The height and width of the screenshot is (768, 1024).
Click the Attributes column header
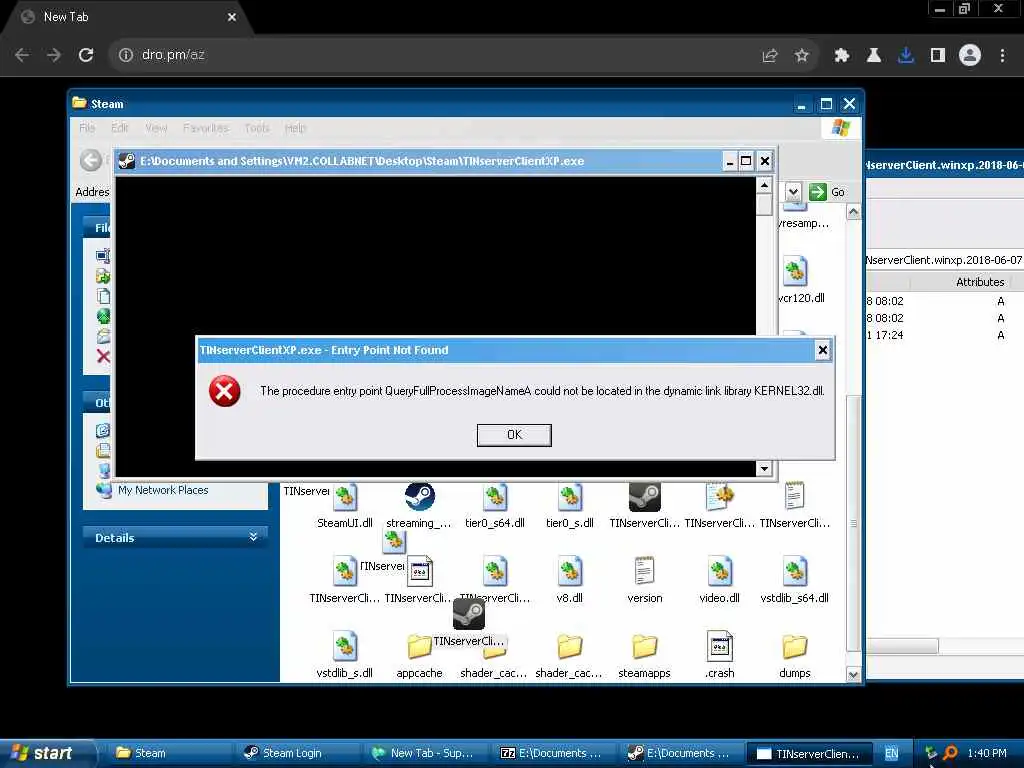[x=980, y=282]
